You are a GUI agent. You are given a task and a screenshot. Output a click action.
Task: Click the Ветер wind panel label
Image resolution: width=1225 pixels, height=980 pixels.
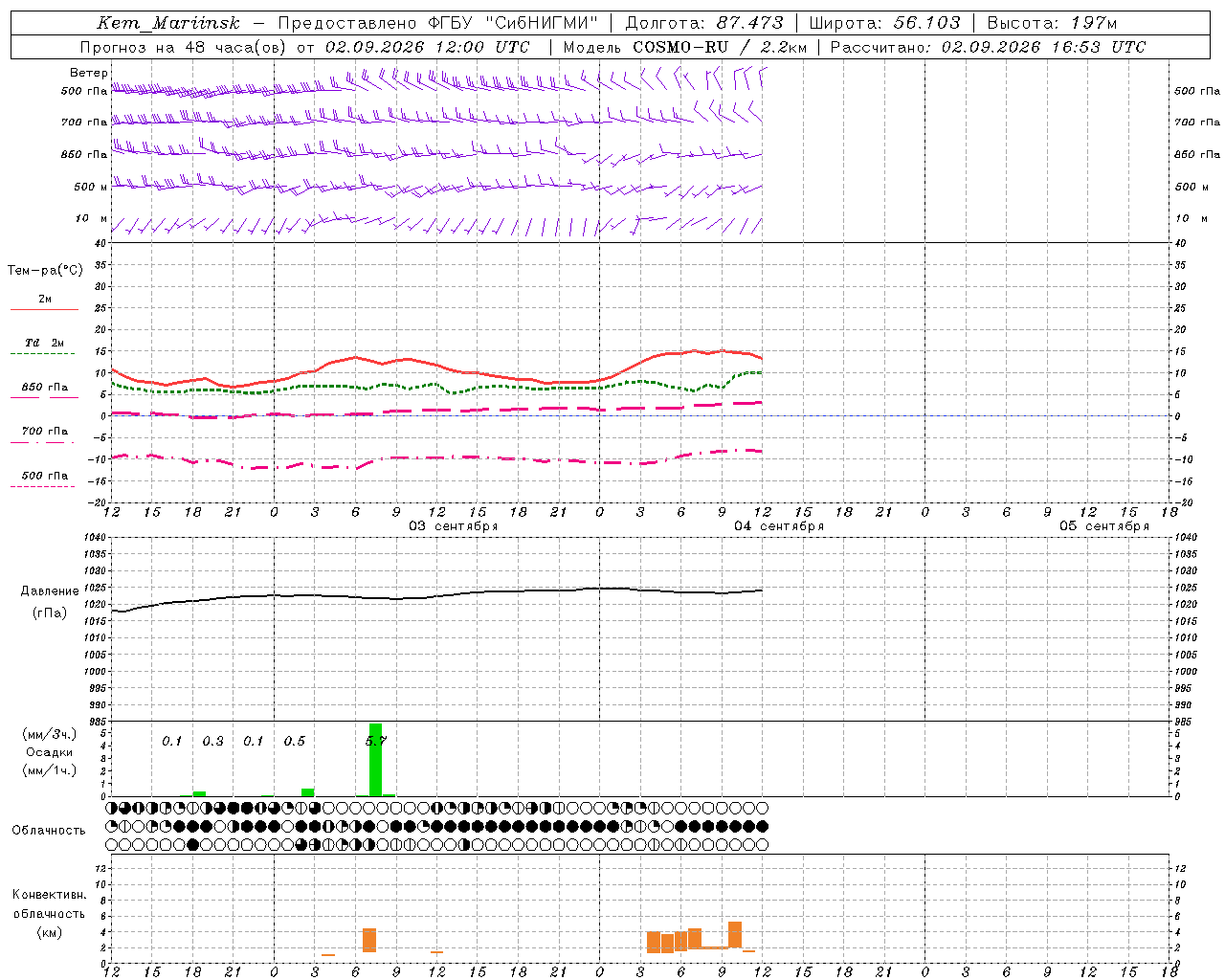coord(89,73)
